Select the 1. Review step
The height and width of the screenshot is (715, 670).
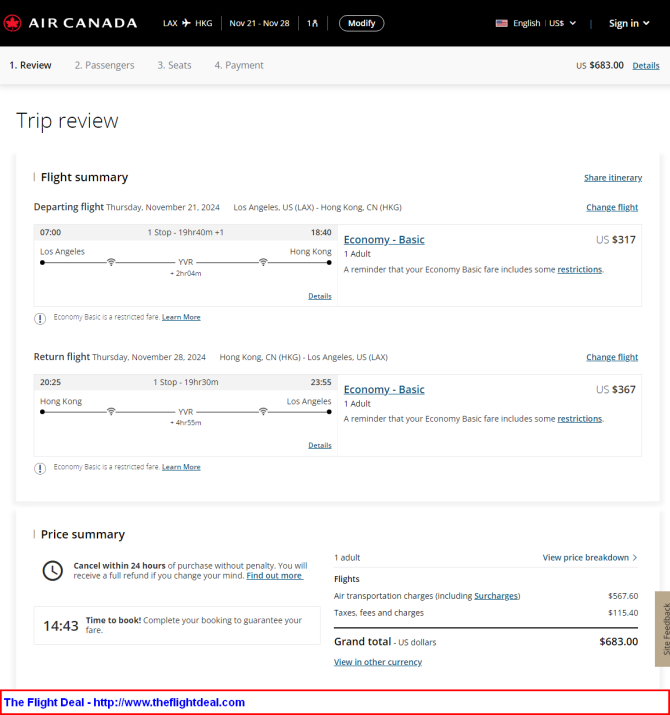pyautogui.click(x=31, y=65)
